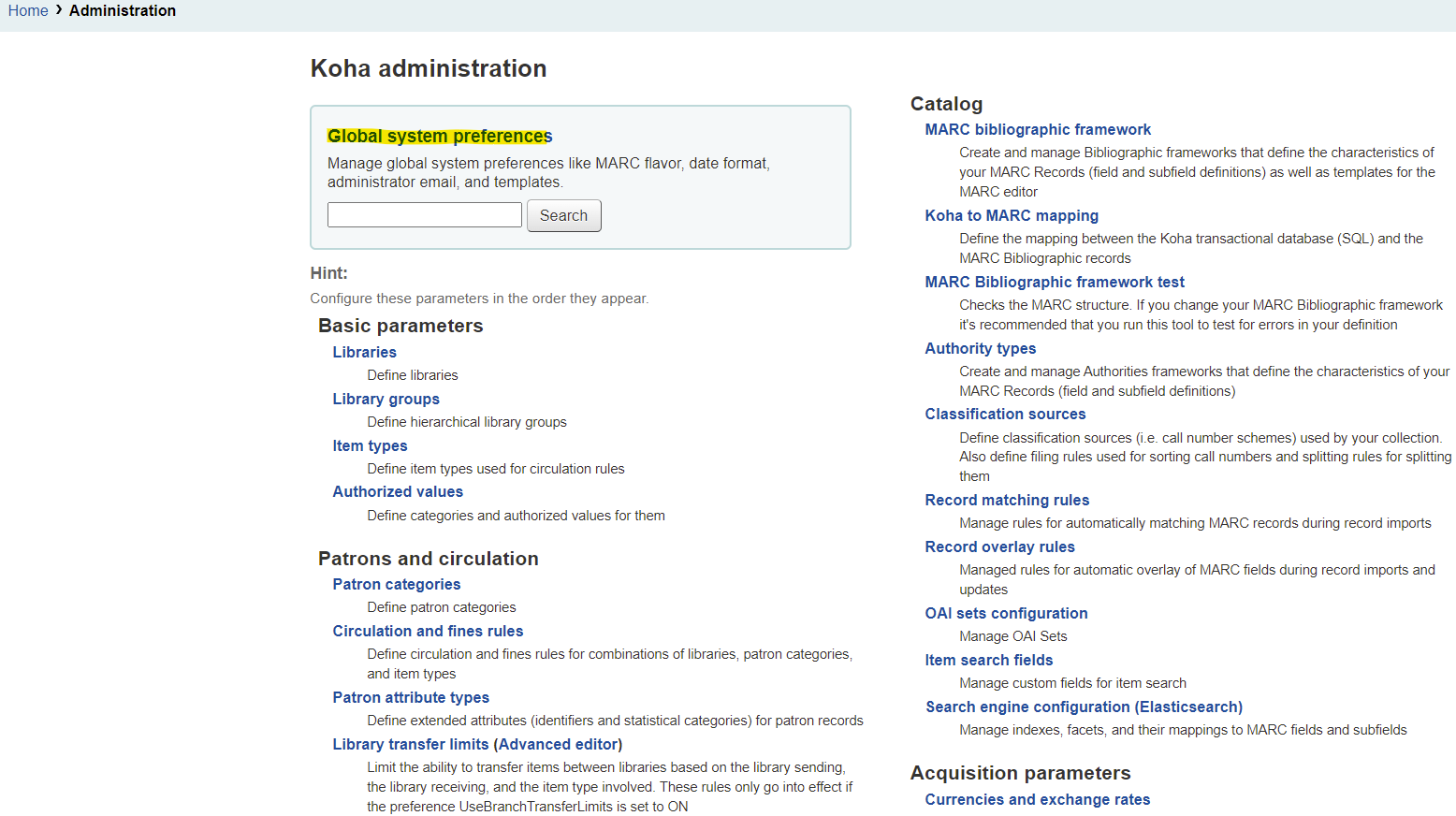Open Search engine configuration (Elasticsearch)

pos(1085,707)
